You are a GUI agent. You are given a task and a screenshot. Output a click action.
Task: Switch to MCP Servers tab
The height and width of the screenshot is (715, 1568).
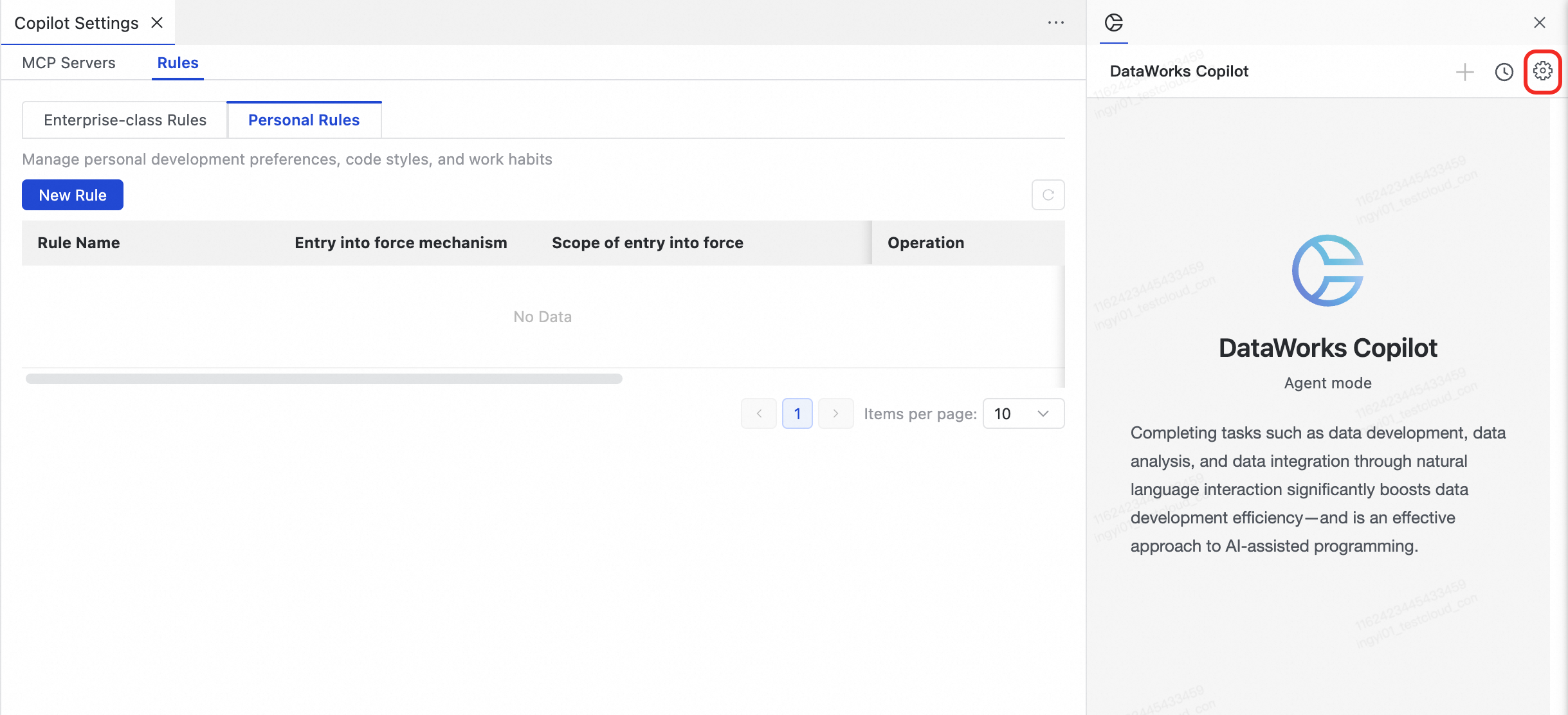click(69, 63)
